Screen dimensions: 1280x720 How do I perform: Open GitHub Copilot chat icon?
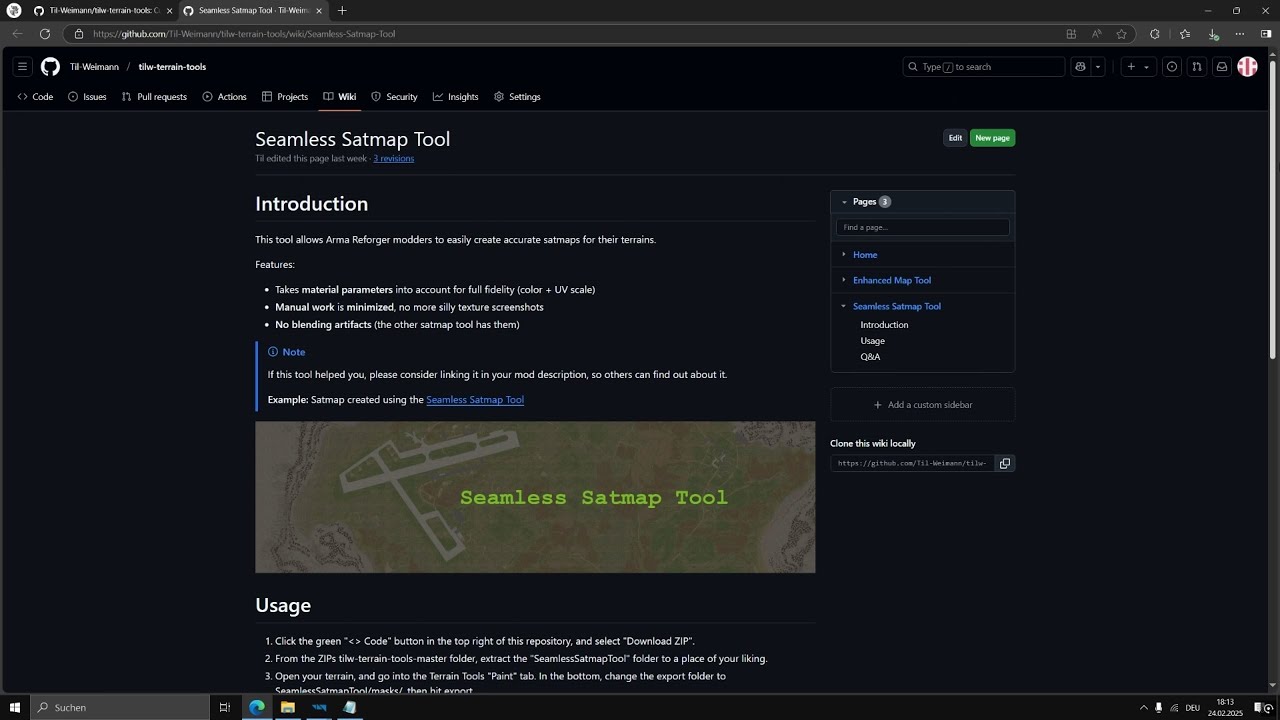coord(1080,67)
